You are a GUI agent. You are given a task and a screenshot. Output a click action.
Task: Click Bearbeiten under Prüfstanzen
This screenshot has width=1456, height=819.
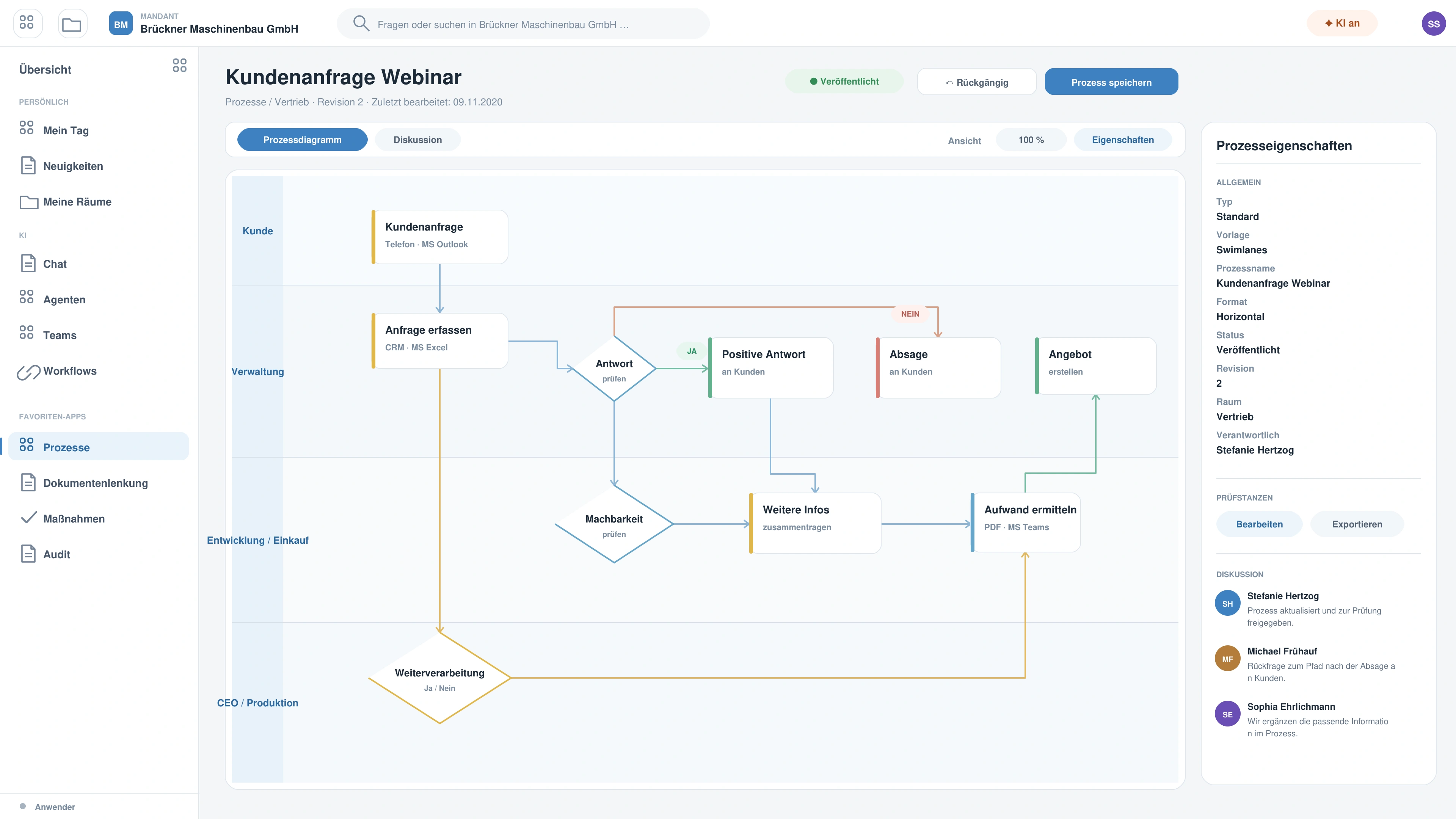coord(1259,524)
